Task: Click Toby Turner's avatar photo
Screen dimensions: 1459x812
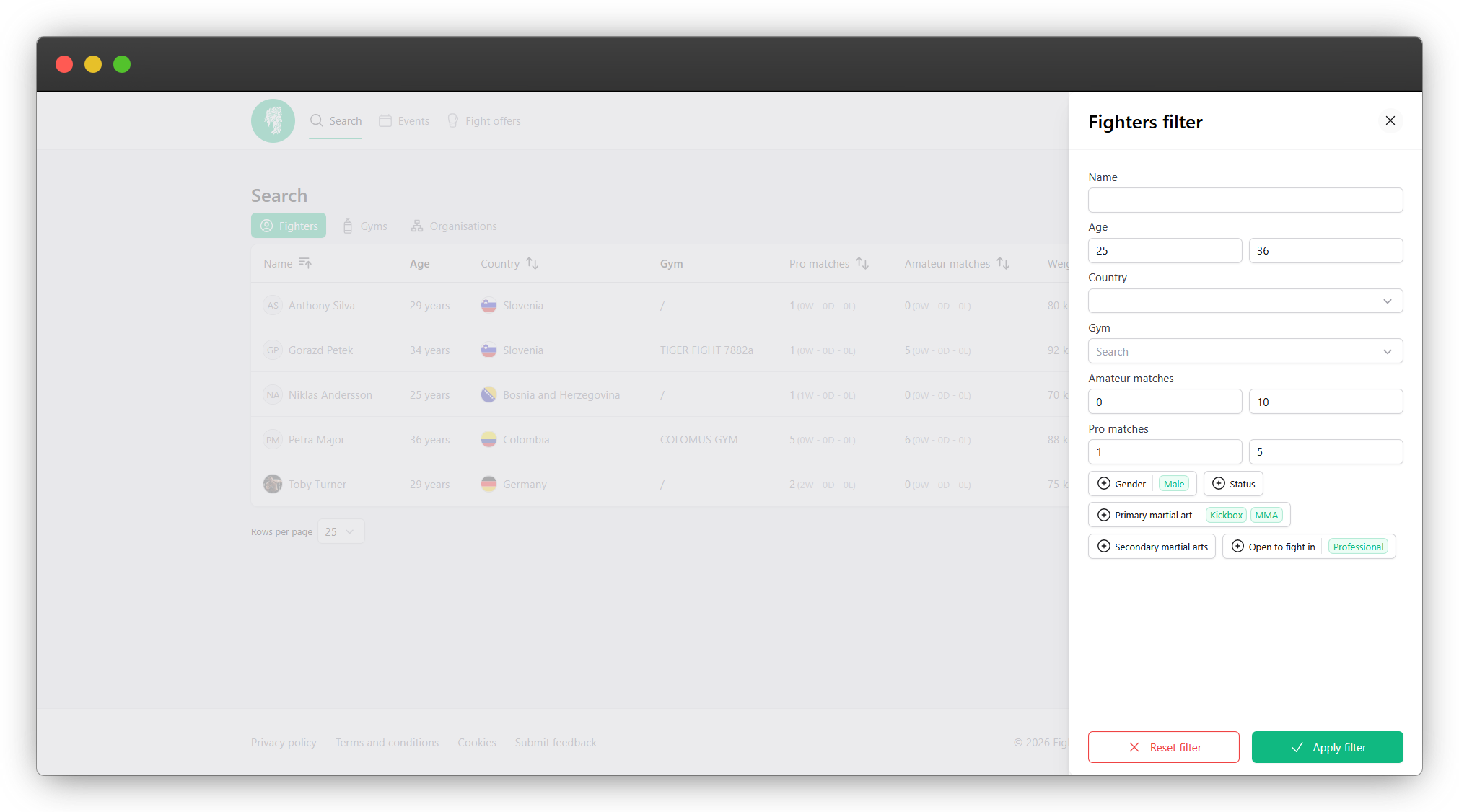Action: [x=273, y=484]
